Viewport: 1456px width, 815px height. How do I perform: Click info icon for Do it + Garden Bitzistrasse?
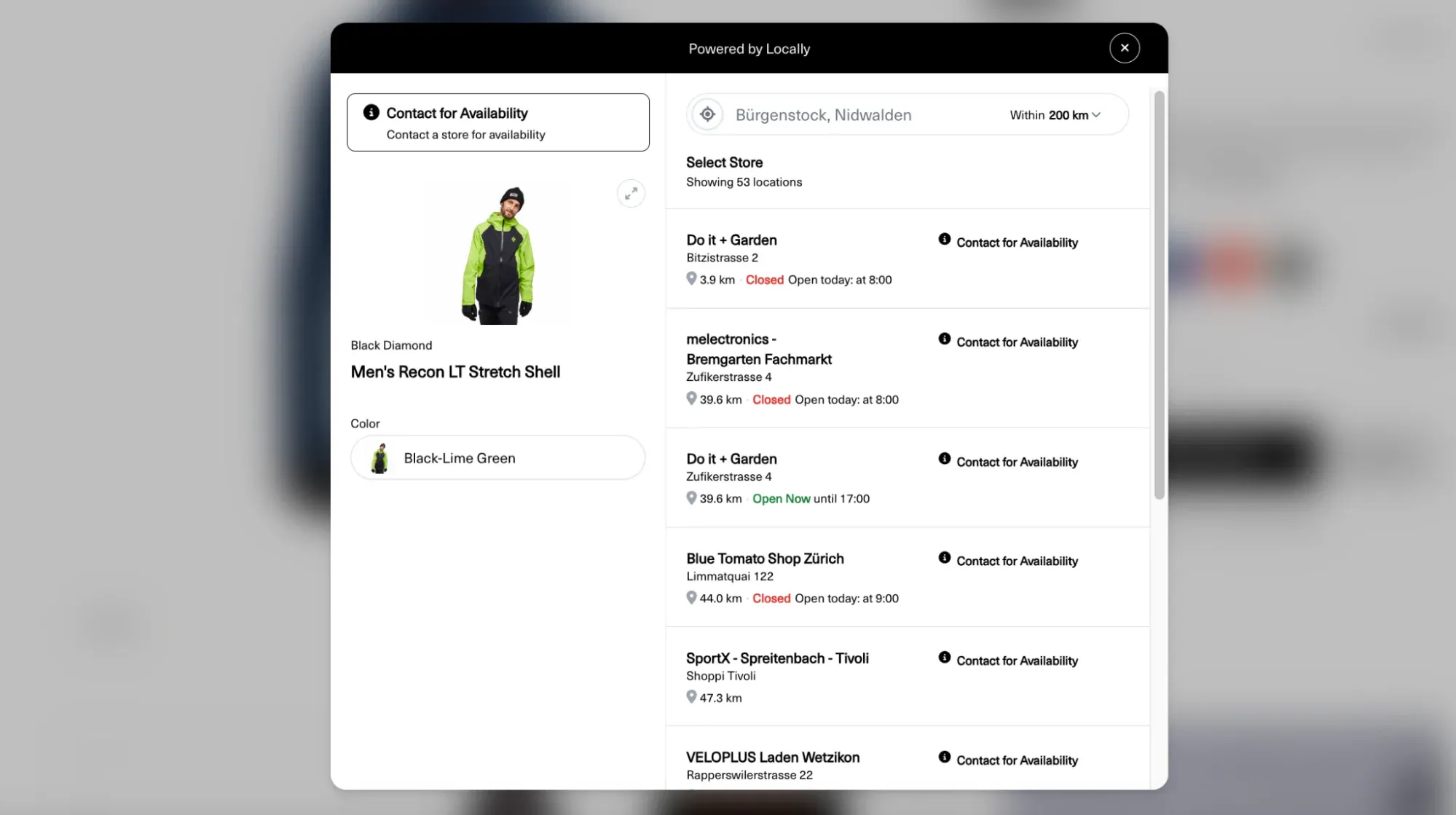coord(944,239)
